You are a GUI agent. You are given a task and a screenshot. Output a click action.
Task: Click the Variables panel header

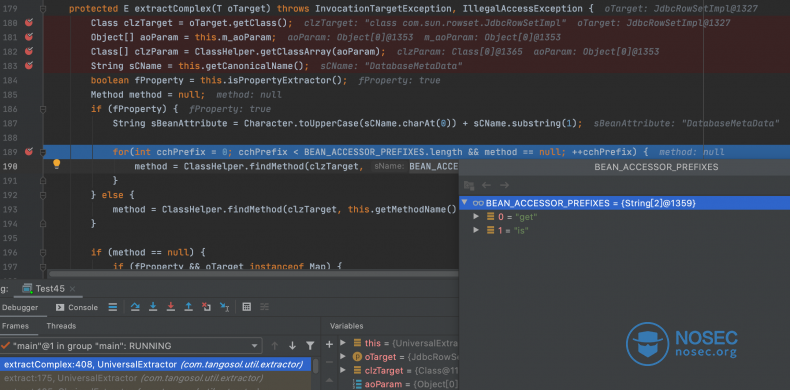pyautogui.click(x=346, y=326)
